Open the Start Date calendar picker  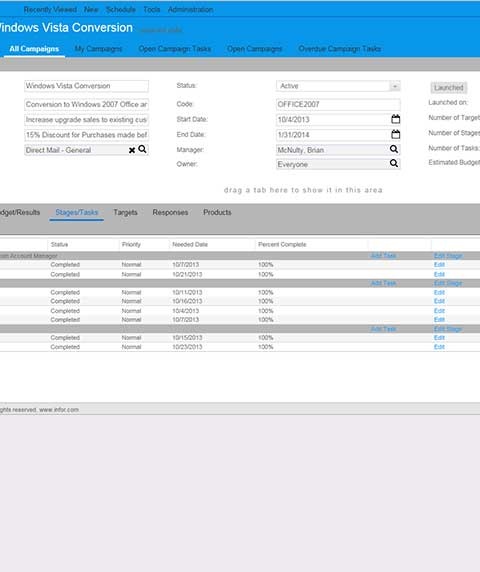click(395, 119)
